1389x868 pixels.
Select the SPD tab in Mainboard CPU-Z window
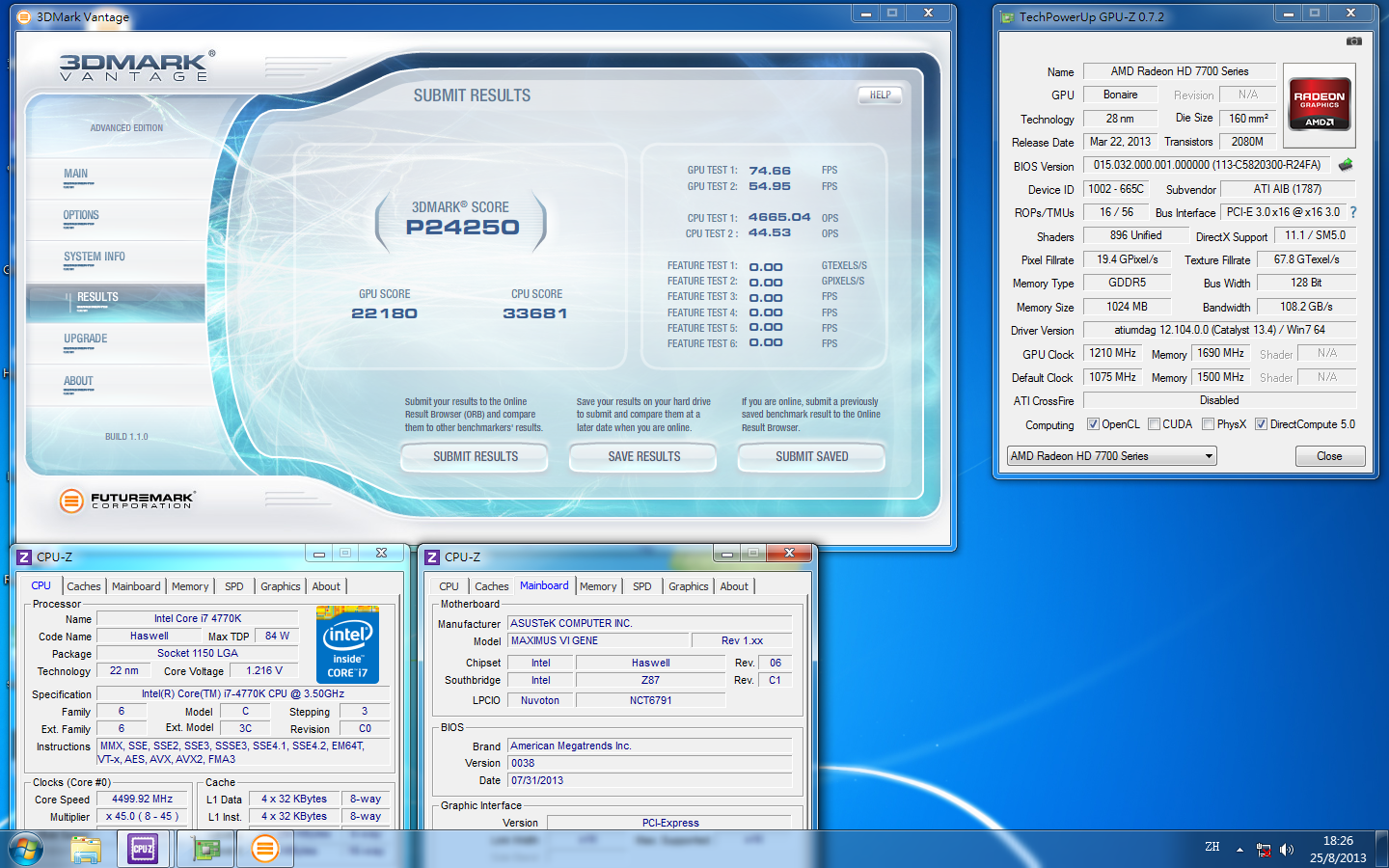pos(642,586)
